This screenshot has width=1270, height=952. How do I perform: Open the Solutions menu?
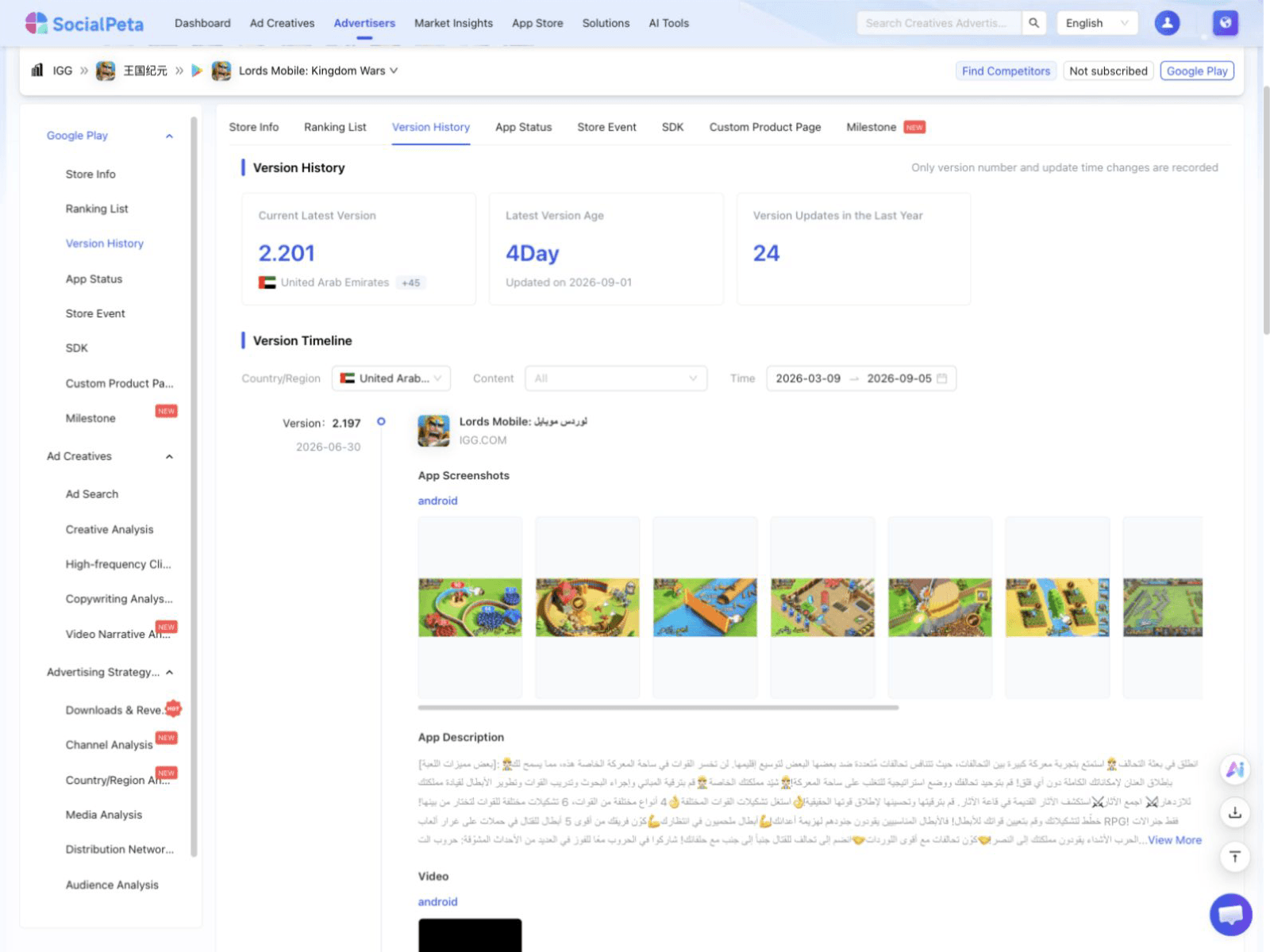click(x=606, y=23)
